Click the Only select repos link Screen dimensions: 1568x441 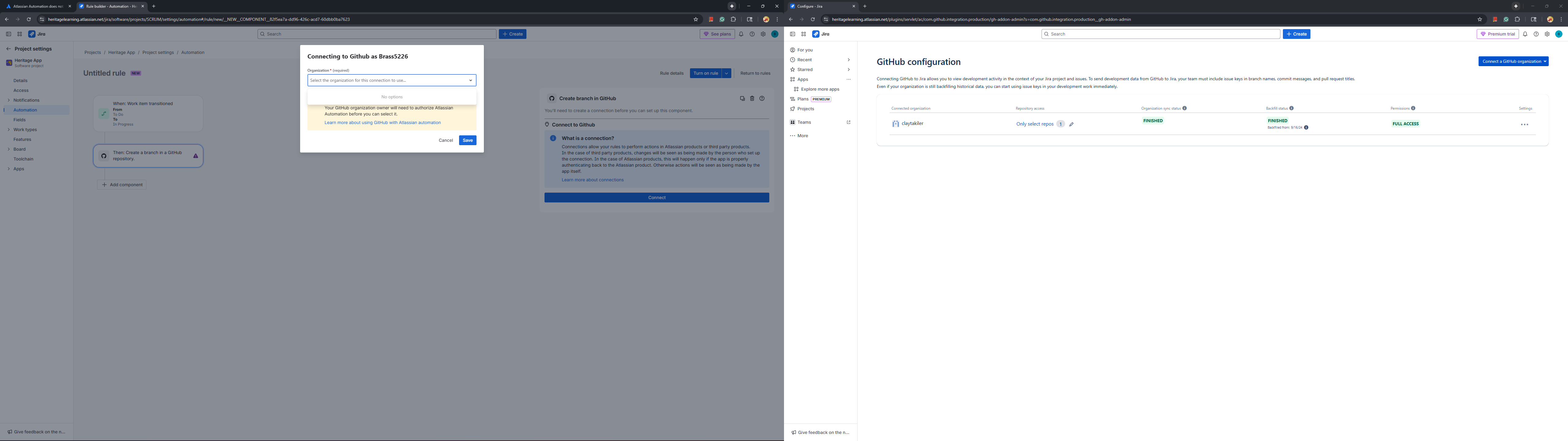click(x=1035, y=124)
